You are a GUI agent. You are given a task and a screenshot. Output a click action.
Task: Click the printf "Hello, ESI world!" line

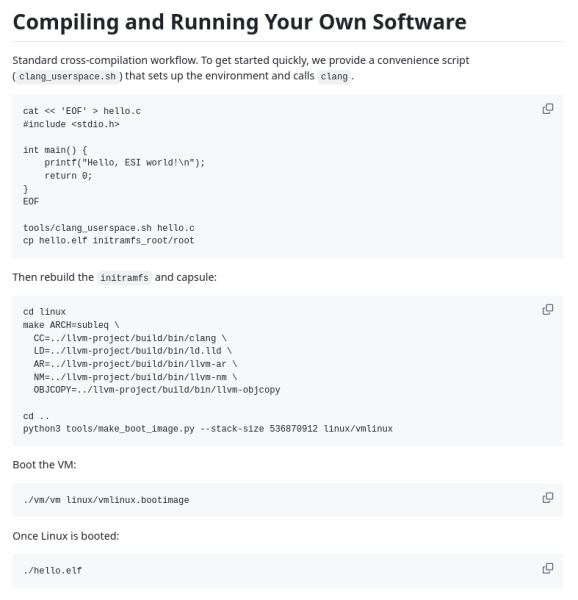[125, 163]
